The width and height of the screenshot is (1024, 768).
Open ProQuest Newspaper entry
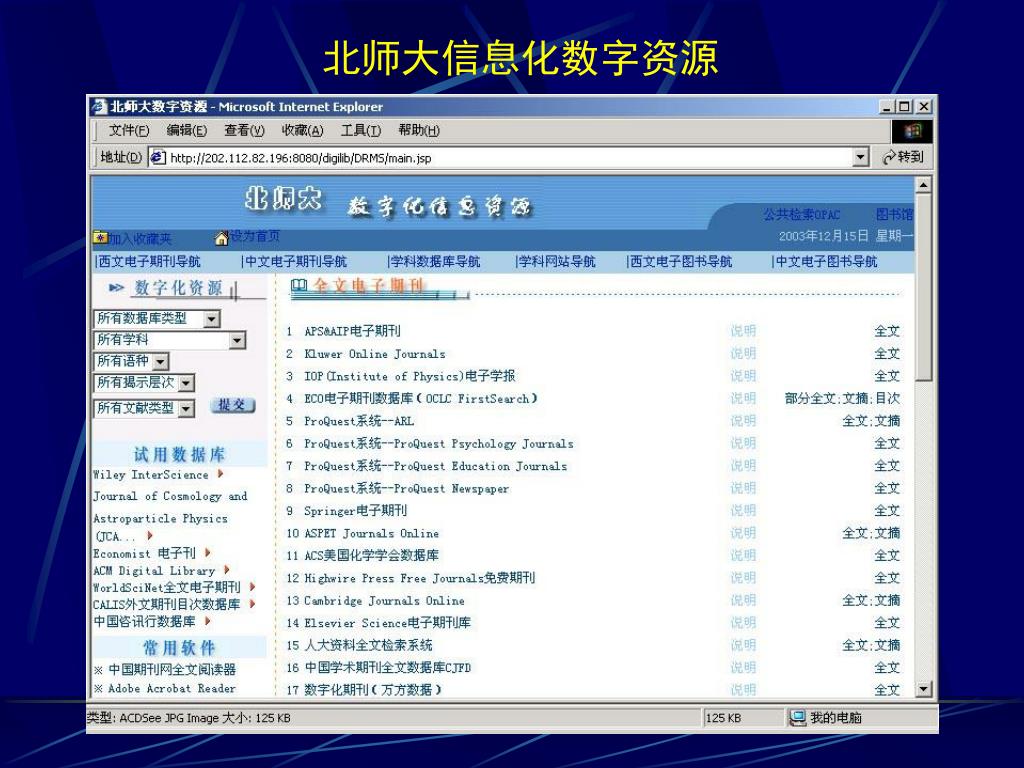pyautogui.click(x=406, y=488)
